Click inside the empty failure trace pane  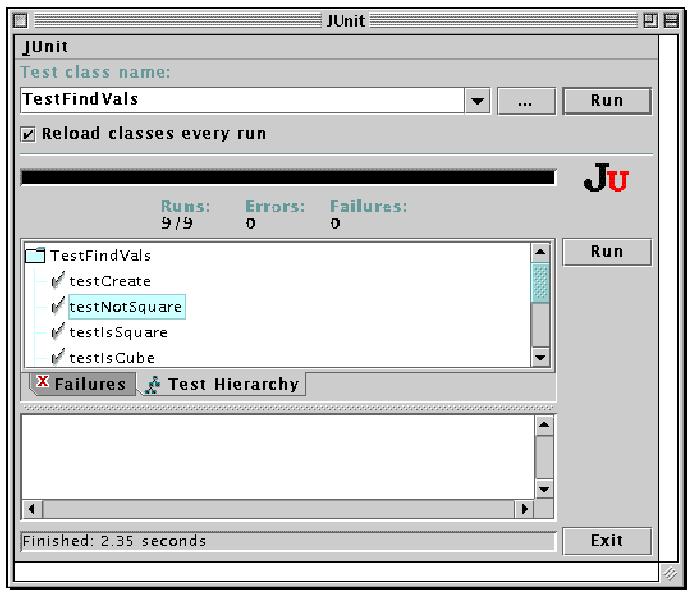point(278,457)
